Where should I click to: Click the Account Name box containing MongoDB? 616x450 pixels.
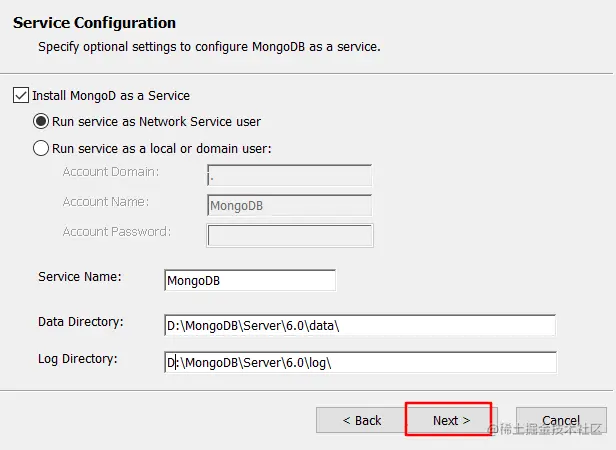(x=289, y=206)
